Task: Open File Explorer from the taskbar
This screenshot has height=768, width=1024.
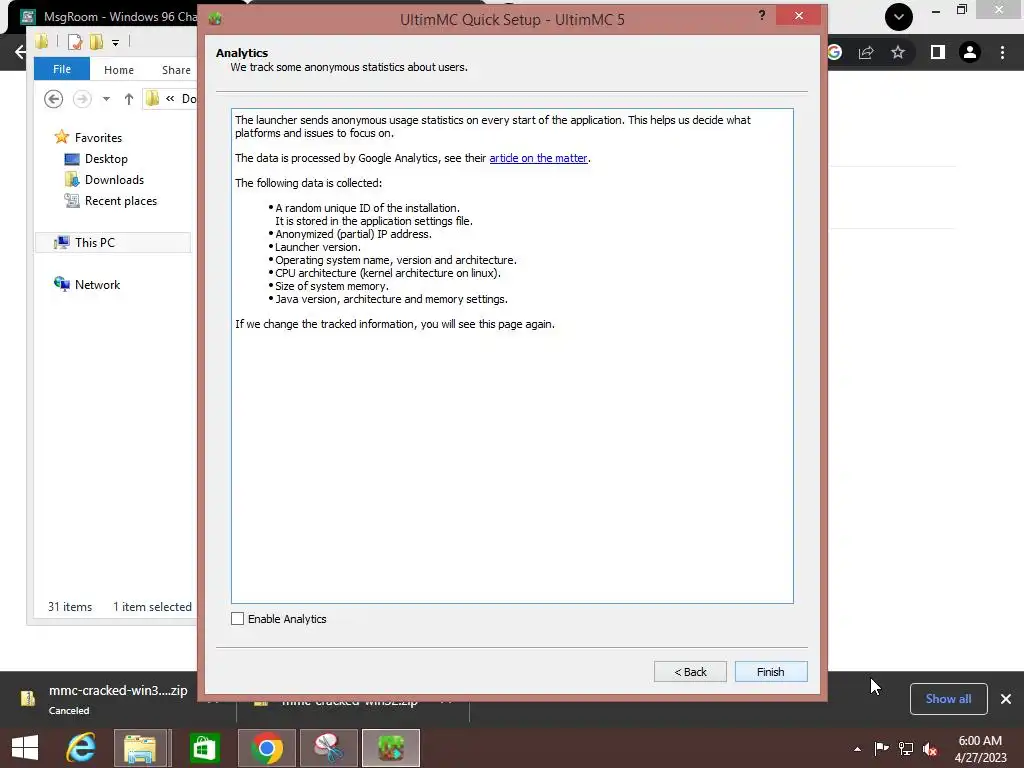Action: tap(142, 748)
